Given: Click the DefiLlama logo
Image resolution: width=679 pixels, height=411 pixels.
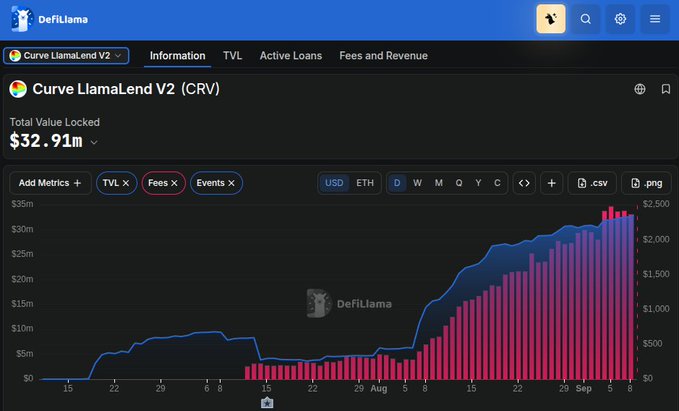Looking at the screenshot, I should 49,19.
